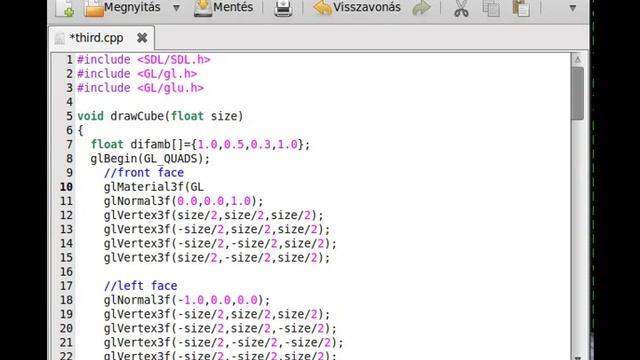Click the Cut scissors icon
This screenshot has height=360, width=640.
click(461, 9)
